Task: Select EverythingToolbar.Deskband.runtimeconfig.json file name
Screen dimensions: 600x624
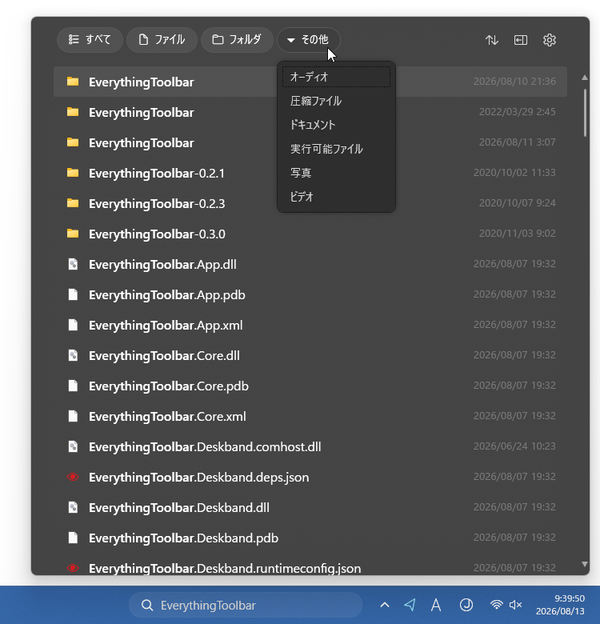Action: pyautogui.click(x=225, y=568)
